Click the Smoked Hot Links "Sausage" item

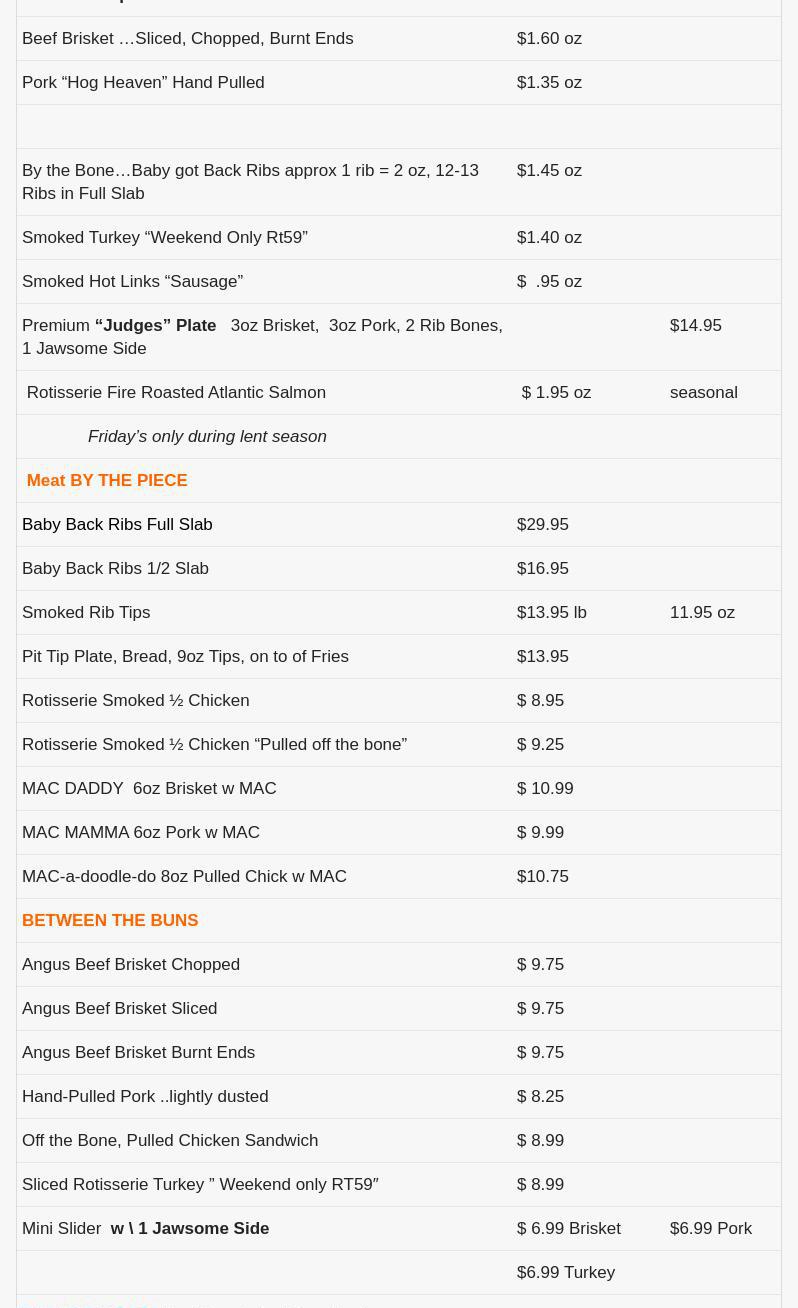pyautogui.click(x=132, y=281)
